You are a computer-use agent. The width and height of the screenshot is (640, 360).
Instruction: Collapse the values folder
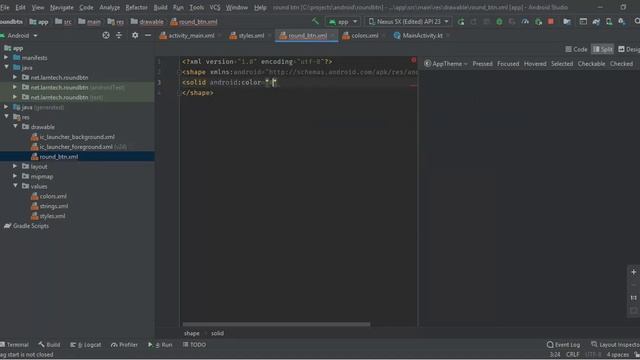15,186
